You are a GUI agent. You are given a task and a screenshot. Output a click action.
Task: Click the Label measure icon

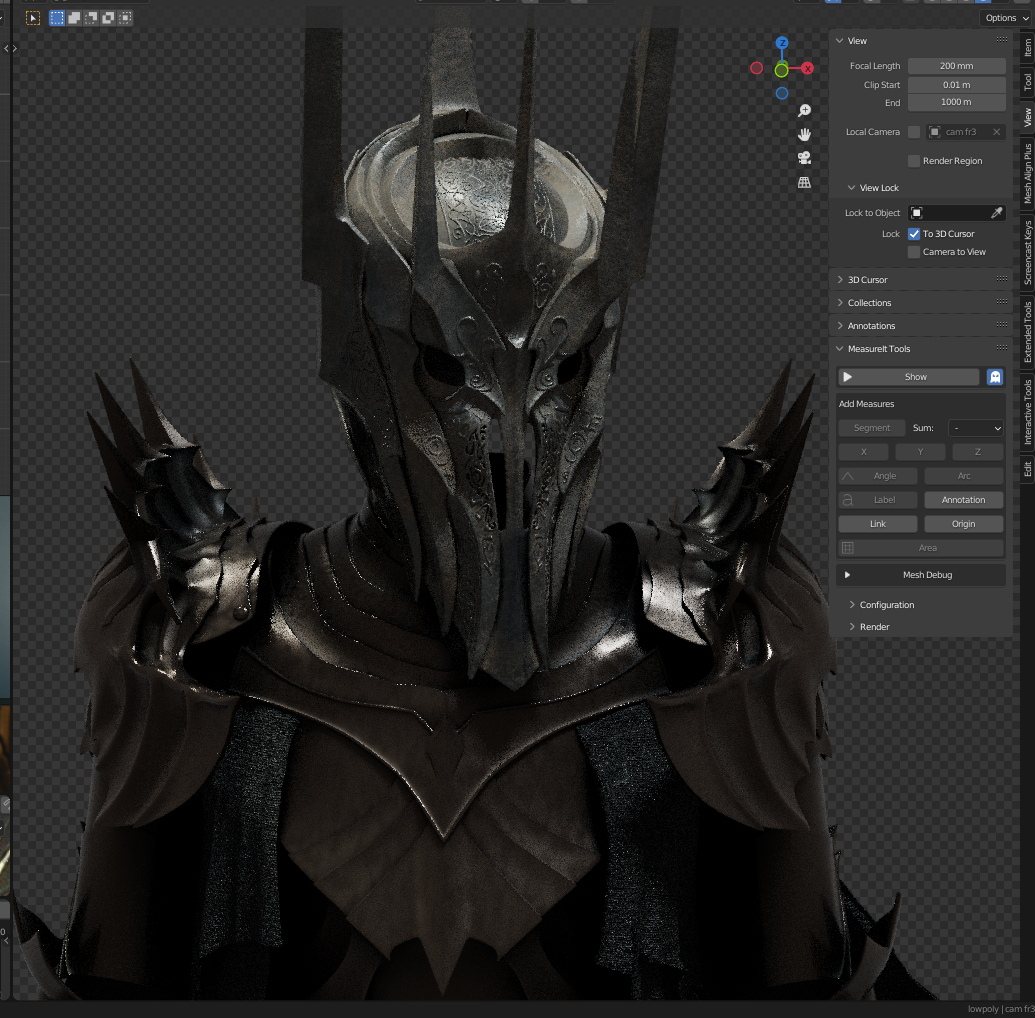click(x=848, y=500)
